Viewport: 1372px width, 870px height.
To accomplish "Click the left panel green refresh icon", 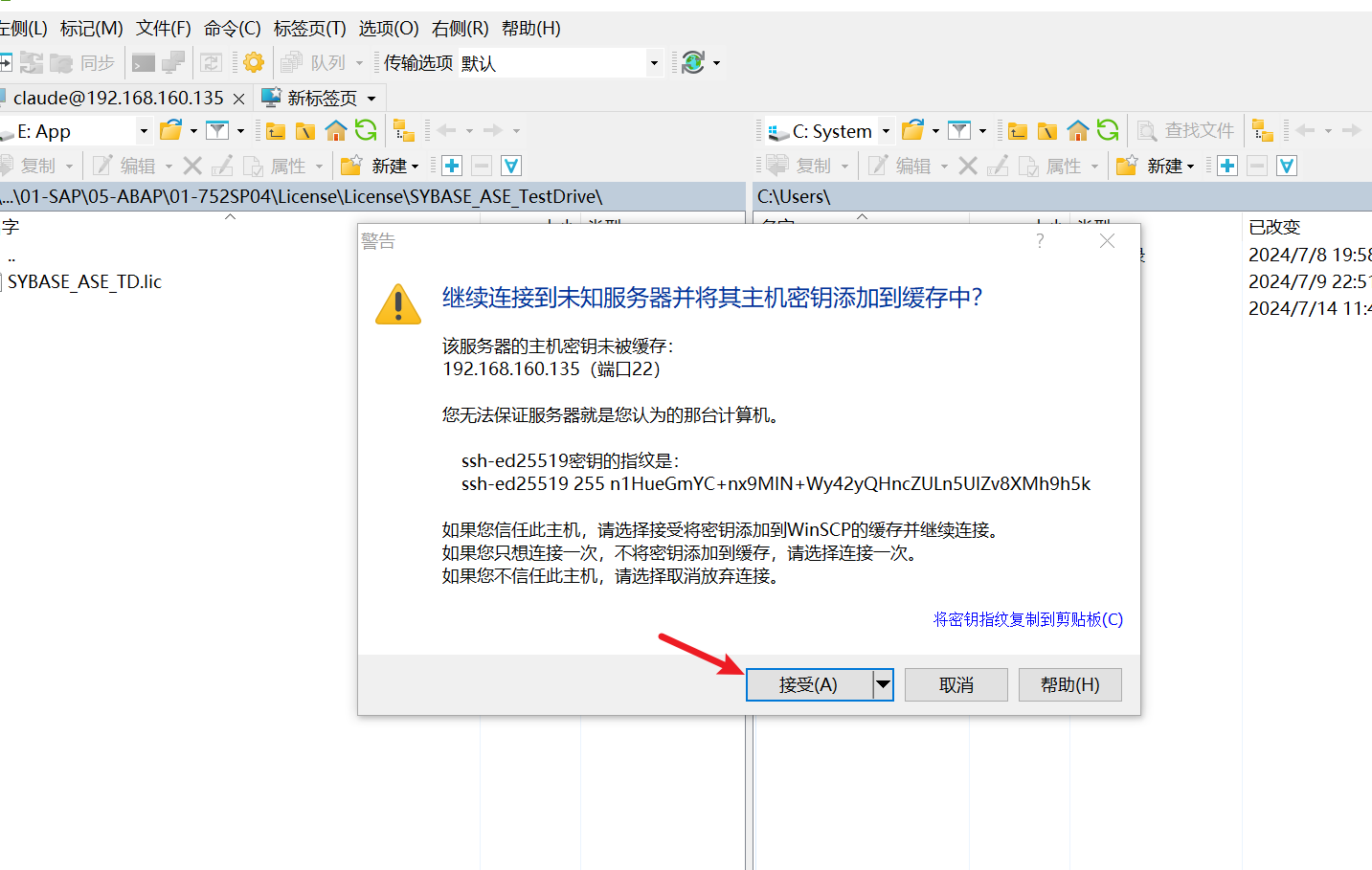I will tap(366, 131).
